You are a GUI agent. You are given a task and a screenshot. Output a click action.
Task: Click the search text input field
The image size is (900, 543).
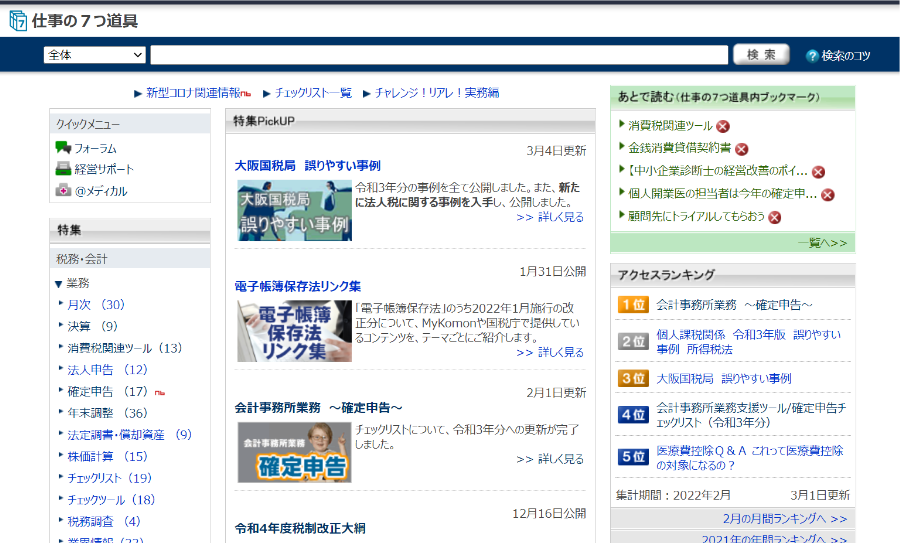pyautogui.click(x=439, y=55)
